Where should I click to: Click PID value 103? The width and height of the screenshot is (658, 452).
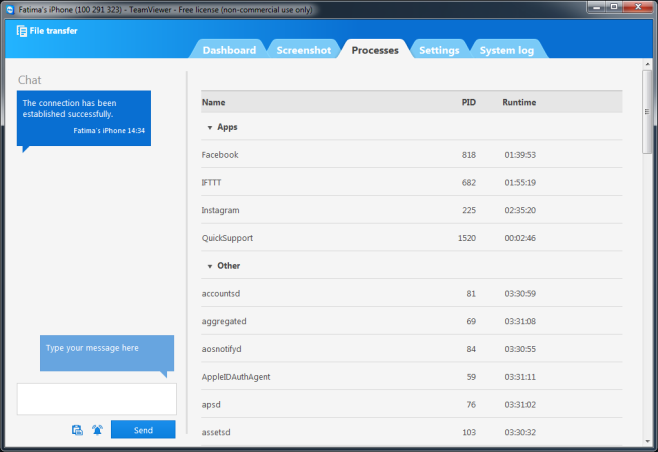click(469, 432)
